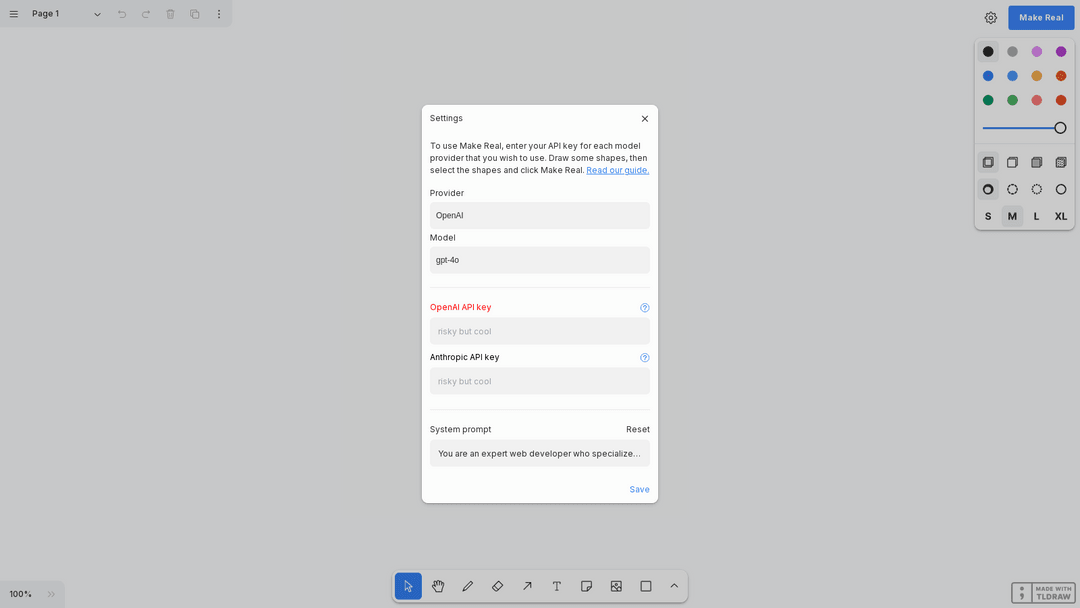The width and height of the screenshot is (1080, 608).
Task: Select the Text tool
Action: (x=557, y=586)
